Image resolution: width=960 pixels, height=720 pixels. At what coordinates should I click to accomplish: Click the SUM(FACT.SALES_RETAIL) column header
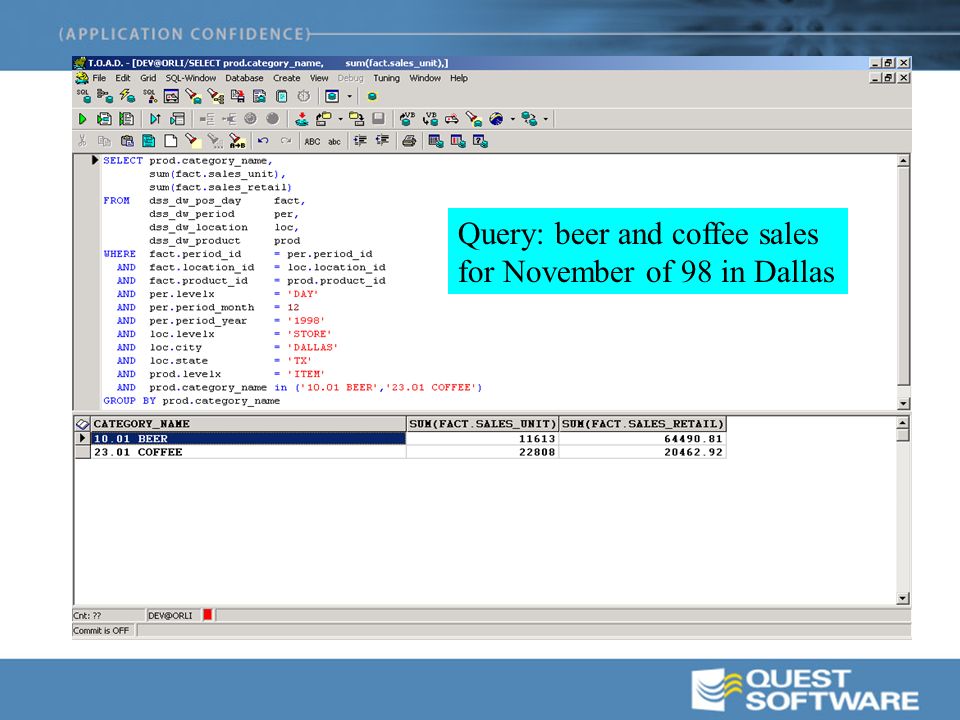tap(643, 424)
